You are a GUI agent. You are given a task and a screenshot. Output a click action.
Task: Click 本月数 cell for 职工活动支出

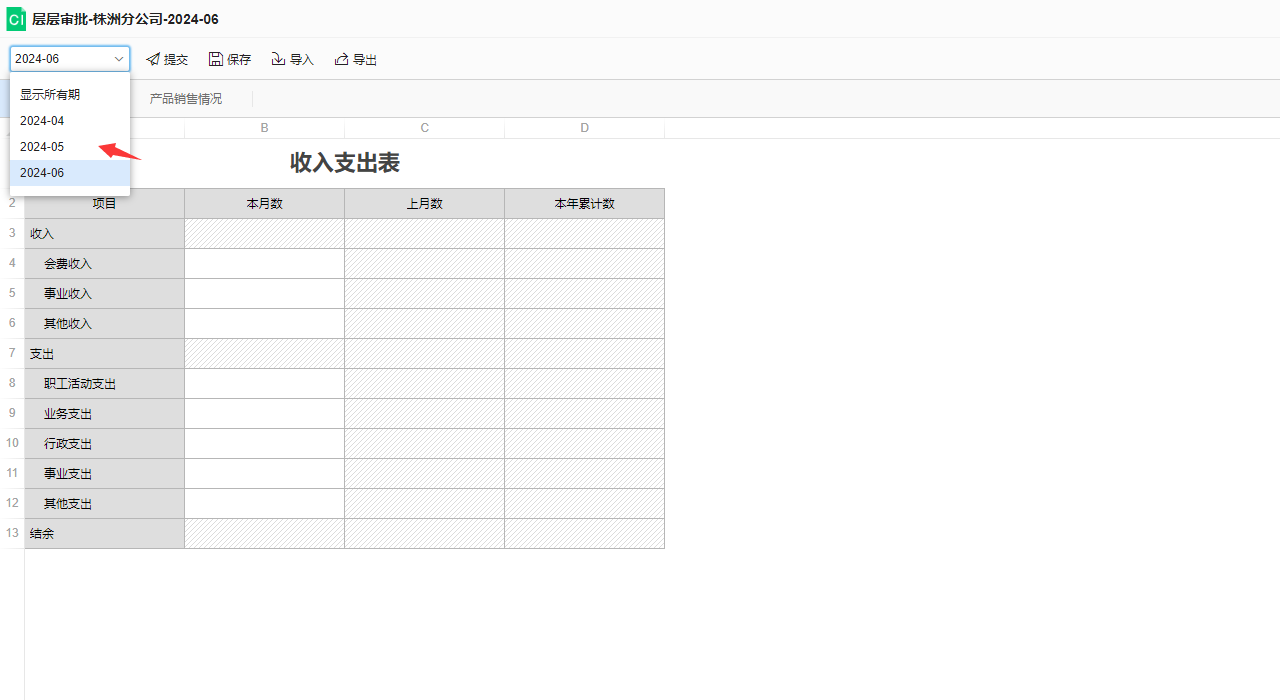(x=264, y=384)
